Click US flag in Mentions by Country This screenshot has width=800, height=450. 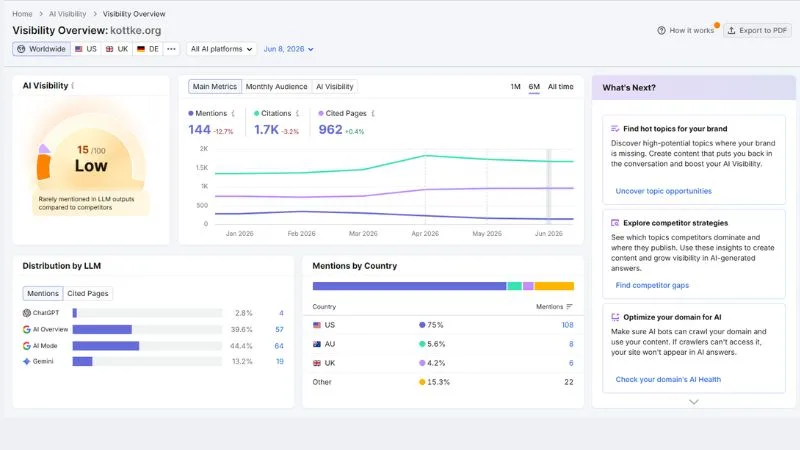pyautogui.click(x=317, y=325)
